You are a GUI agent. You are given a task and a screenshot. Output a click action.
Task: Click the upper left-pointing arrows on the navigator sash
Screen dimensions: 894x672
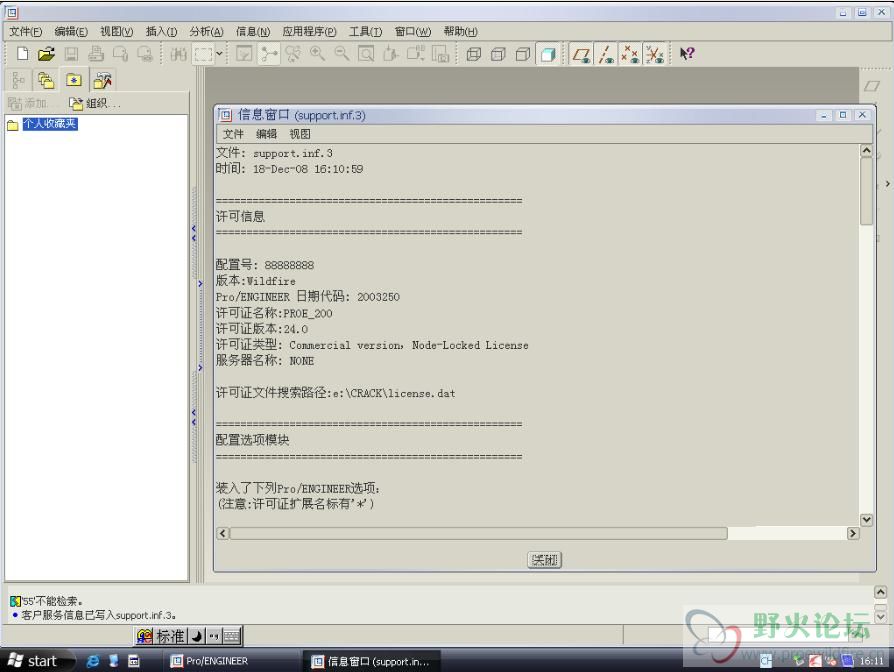194,233
